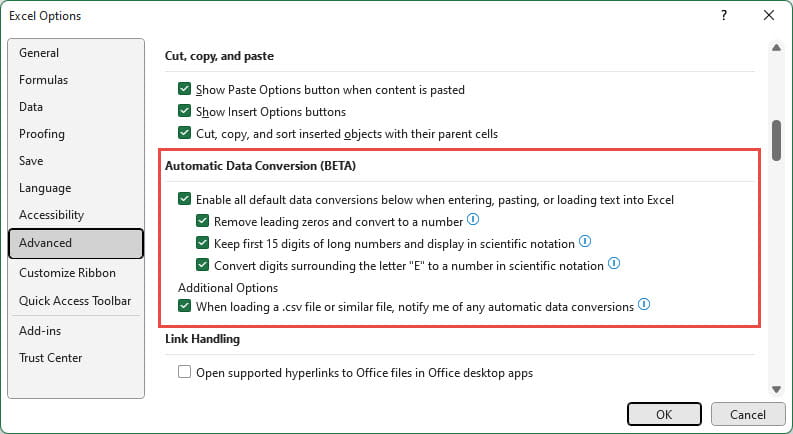Toggle Cut, copy, and sort inserted objects

(184, 133)
